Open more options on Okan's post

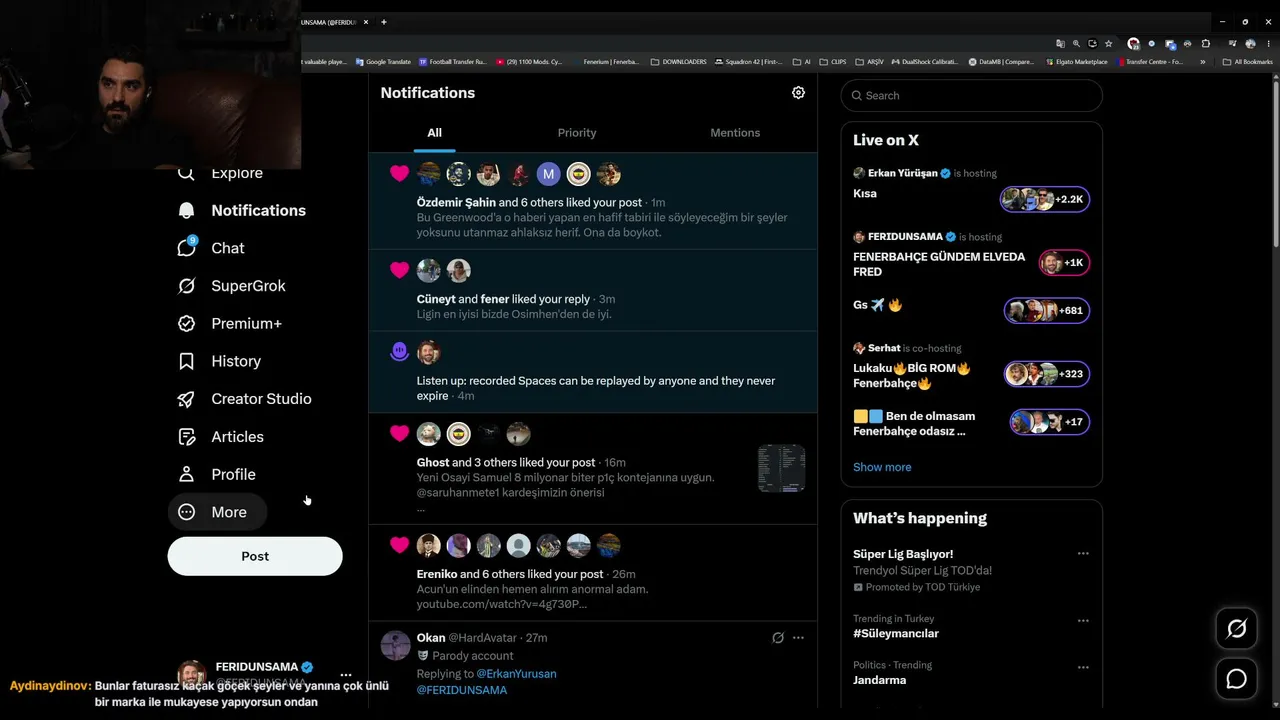click(798, 638)
